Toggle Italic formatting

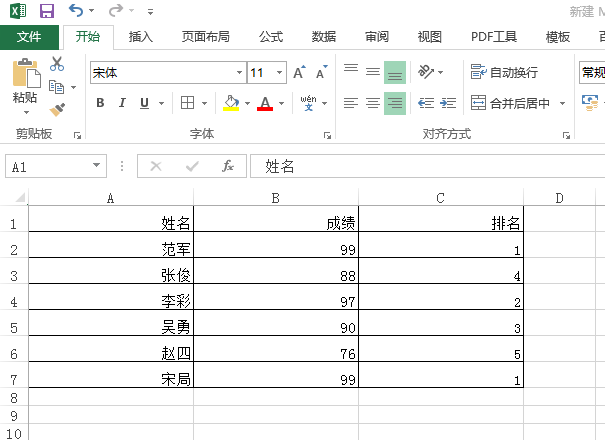(x=122, y=103)
